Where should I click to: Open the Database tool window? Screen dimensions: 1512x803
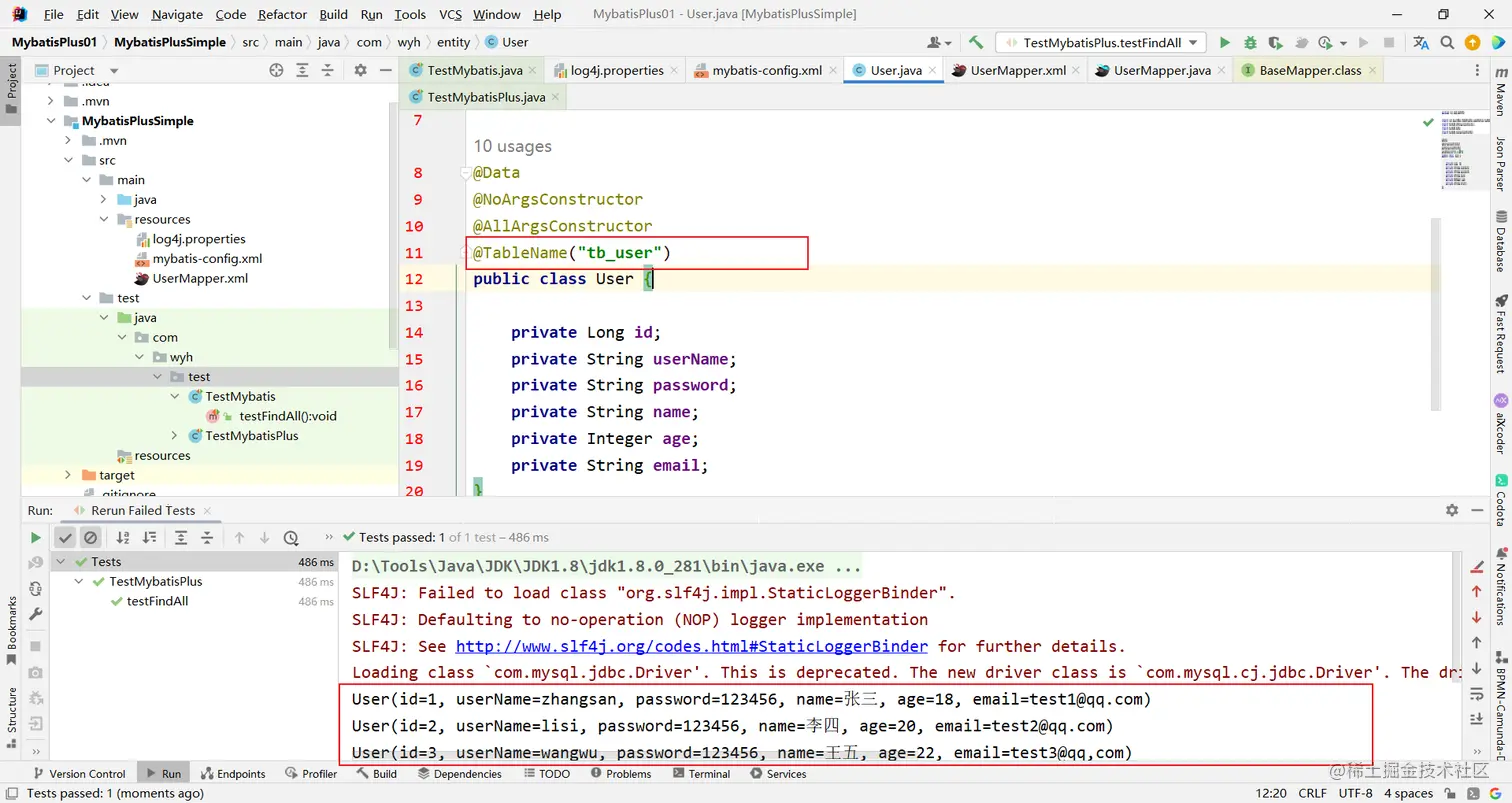(x=1500, y=240)
